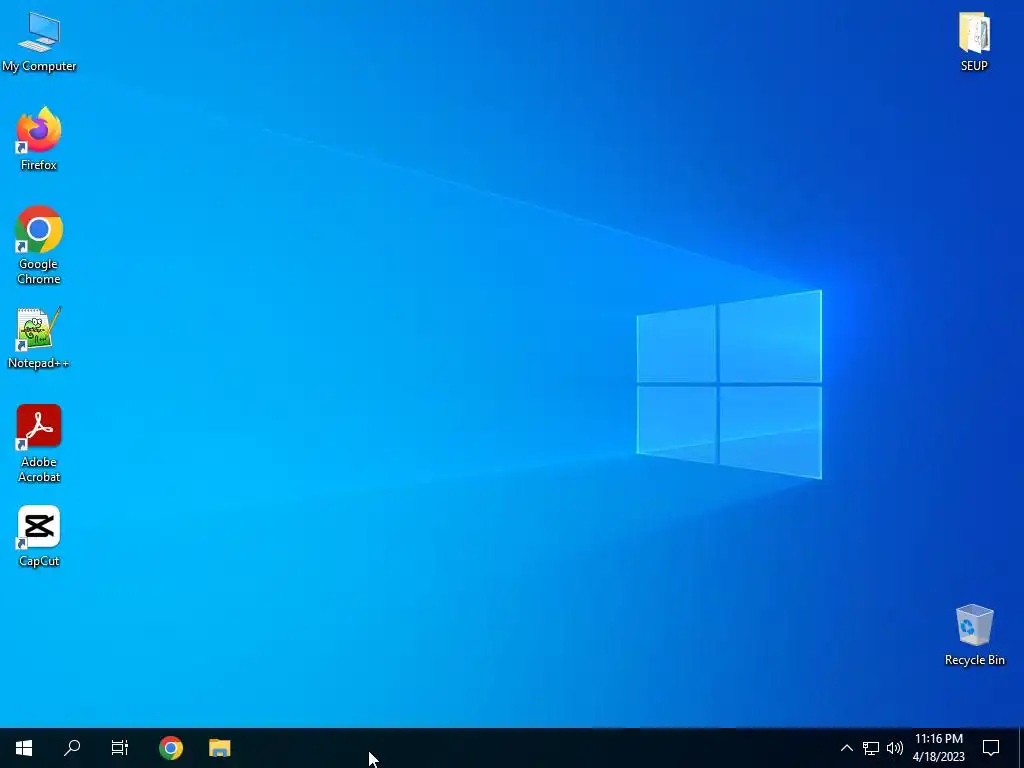Screen dimensions: 1024x768
Task: Select the Adobe Acrobat desktop shortcut
Action: pyautogui.click(x=39, y=443)
